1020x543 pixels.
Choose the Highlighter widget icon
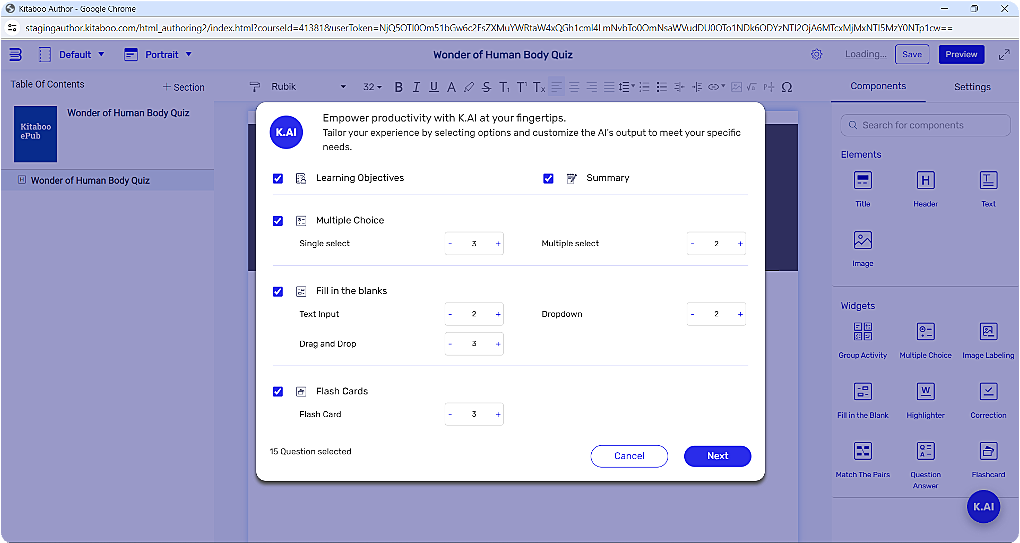(925, 392)
